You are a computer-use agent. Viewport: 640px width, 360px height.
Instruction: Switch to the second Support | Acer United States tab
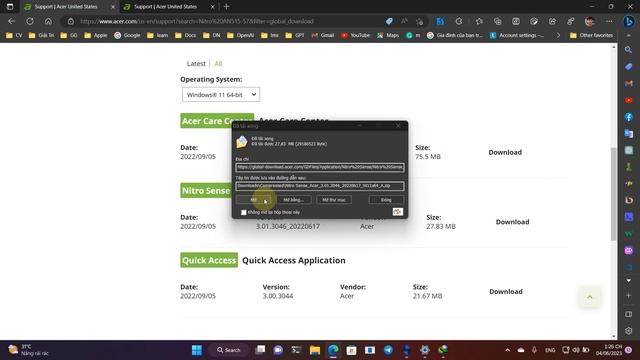pos(166,7)
